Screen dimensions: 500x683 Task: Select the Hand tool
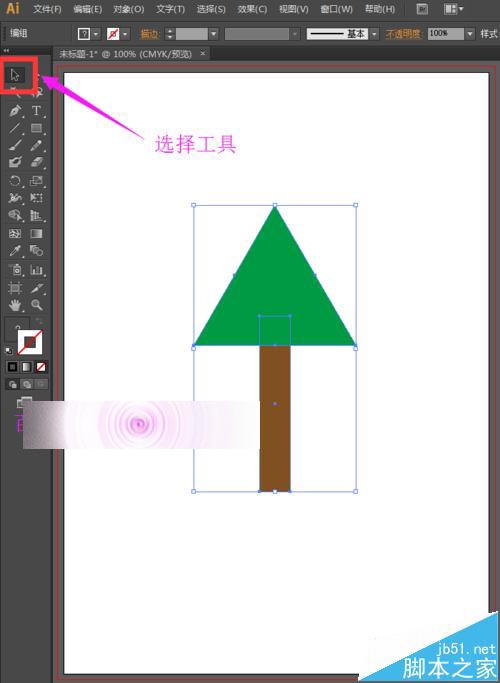(x=15, y=305)
